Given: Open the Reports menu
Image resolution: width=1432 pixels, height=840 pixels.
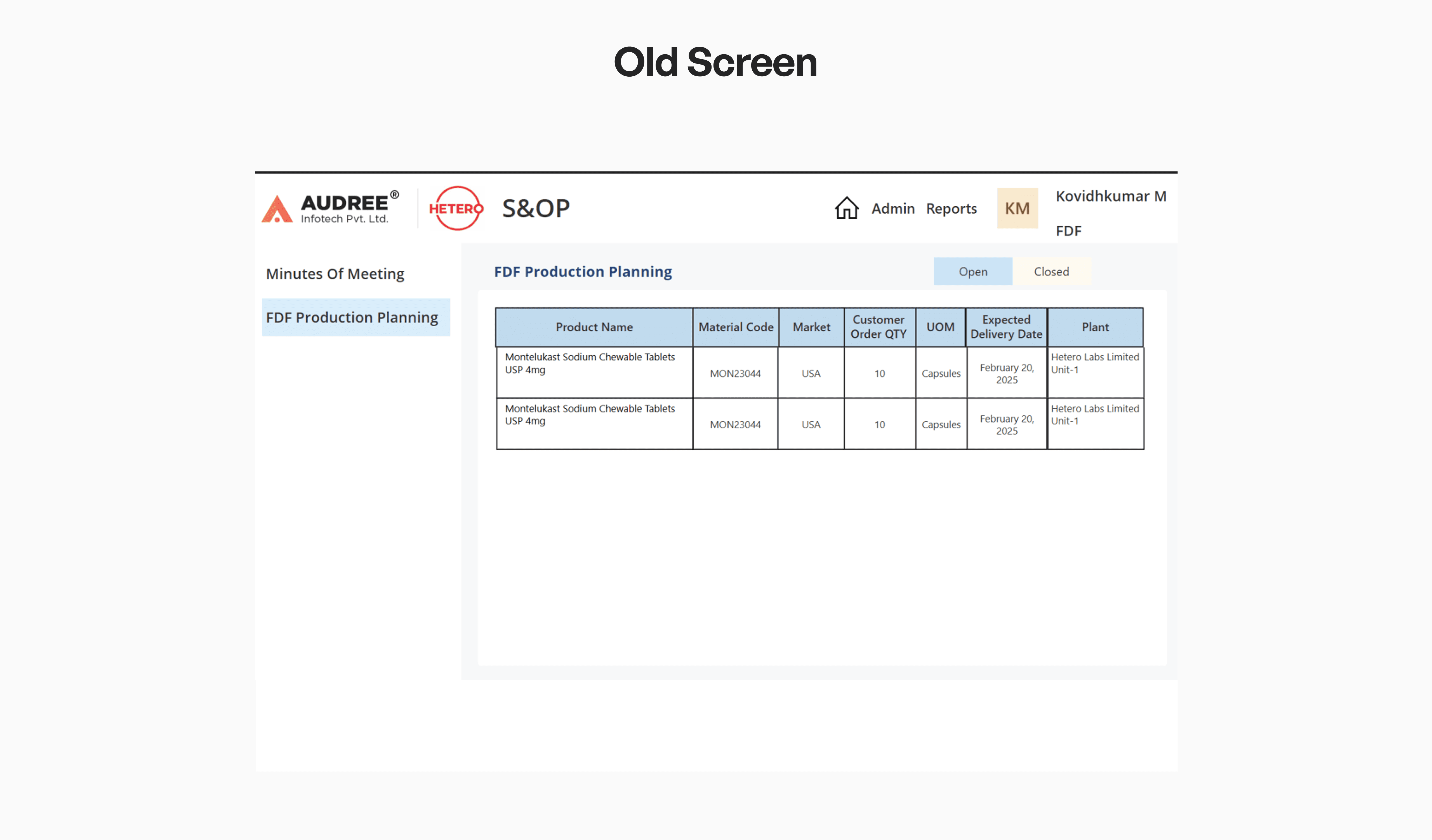Looking at the screenshot, I should 951,209.
